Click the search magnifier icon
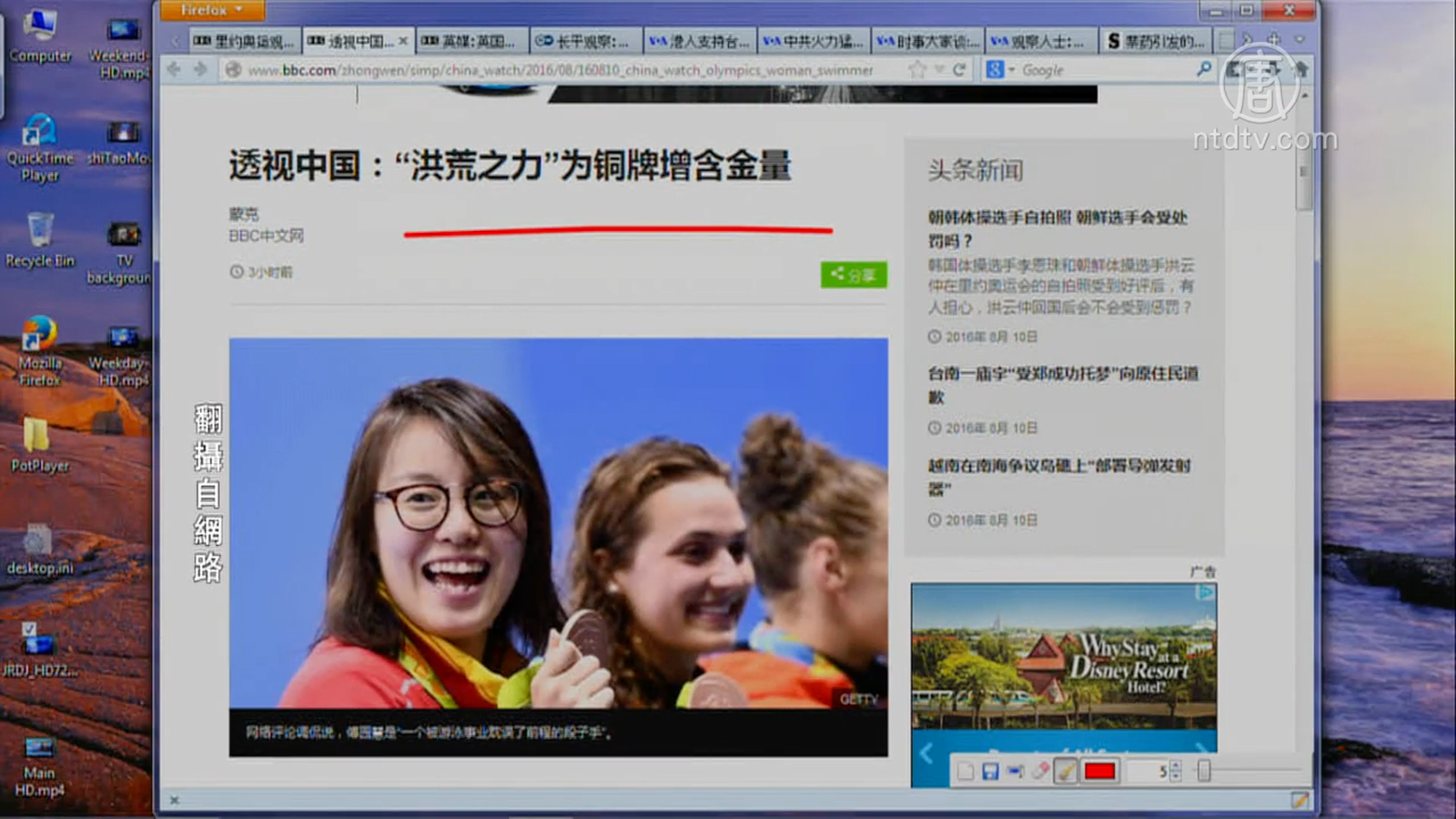Image resolution: width=1456 pixels, height=819 pixels. 1204,70
